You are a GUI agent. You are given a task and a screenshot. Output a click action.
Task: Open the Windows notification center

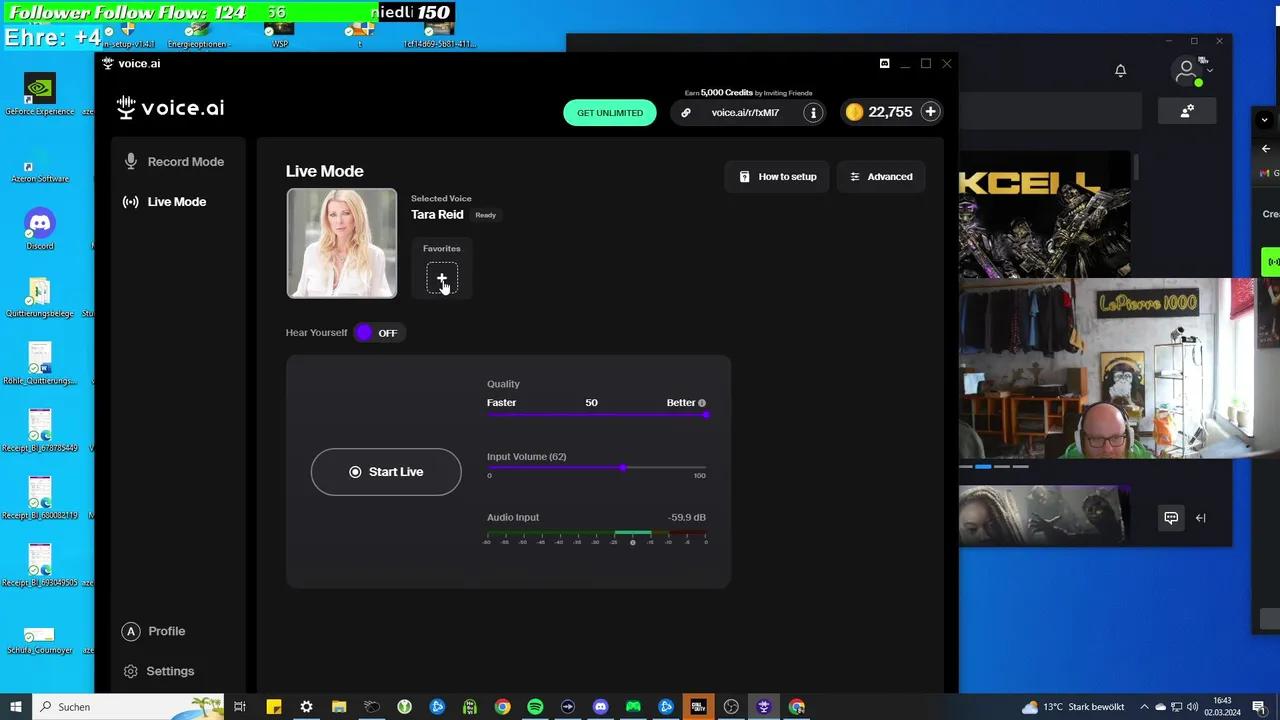pos(1259,707)
